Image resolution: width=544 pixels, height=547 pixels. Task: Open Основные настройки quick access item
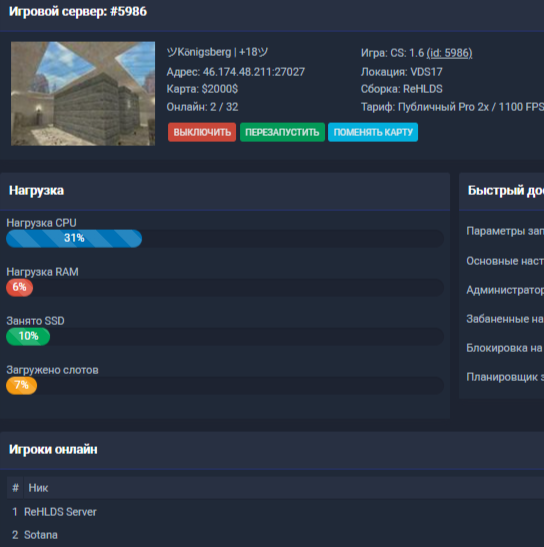coord(505,261)
